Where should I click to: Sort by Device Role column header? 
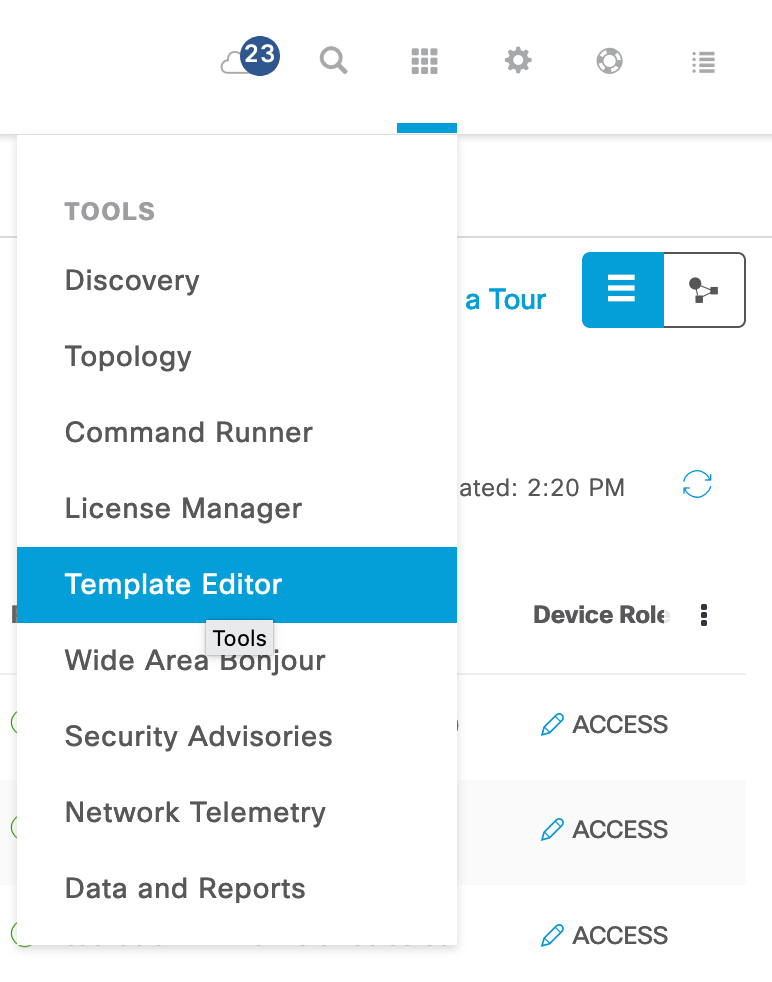pyautogui.click(x=601, y=615)
